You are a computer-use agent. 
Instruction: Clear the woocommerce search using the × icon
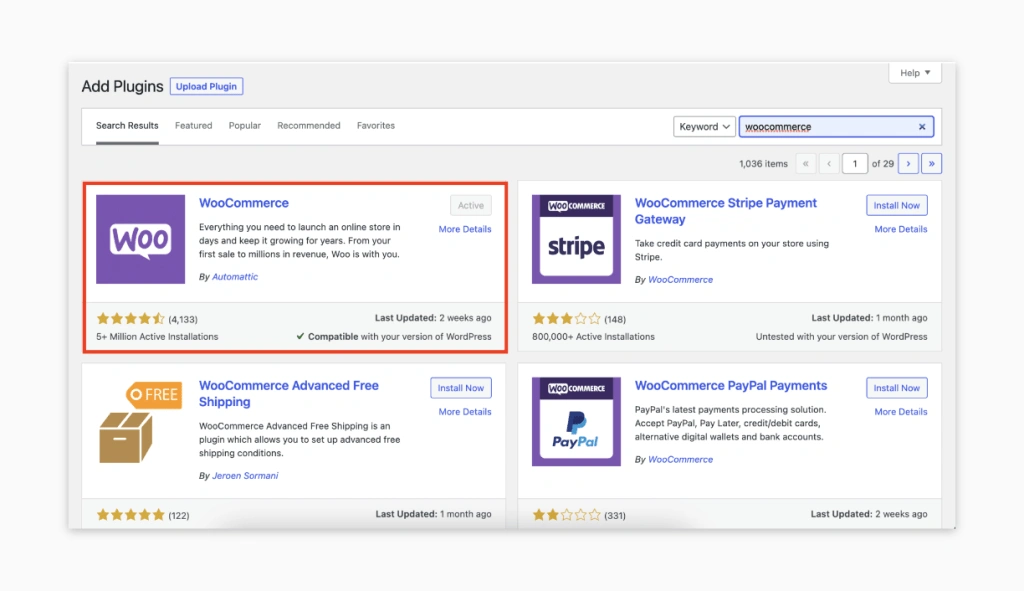[922, 126]
